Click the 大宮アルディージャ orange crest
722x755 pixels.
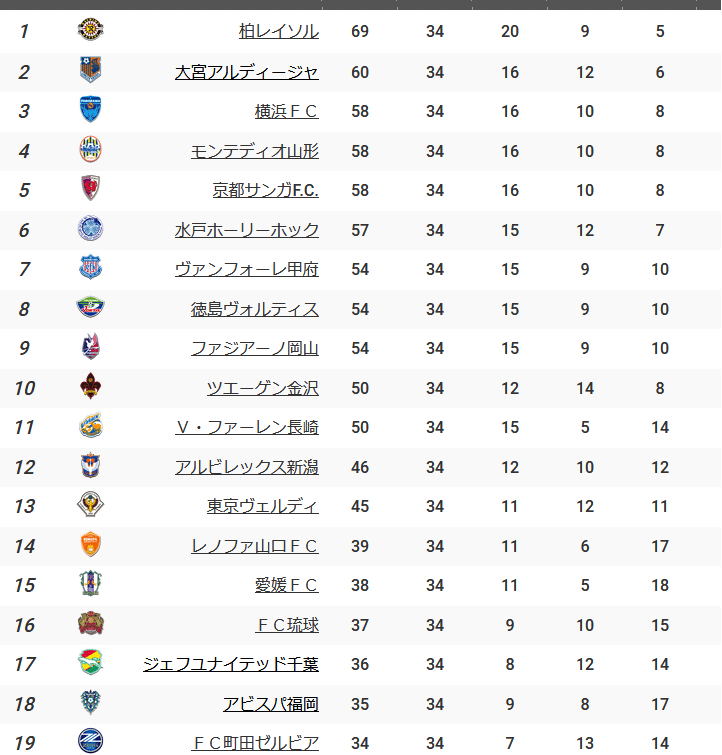(x=90, y=70)
